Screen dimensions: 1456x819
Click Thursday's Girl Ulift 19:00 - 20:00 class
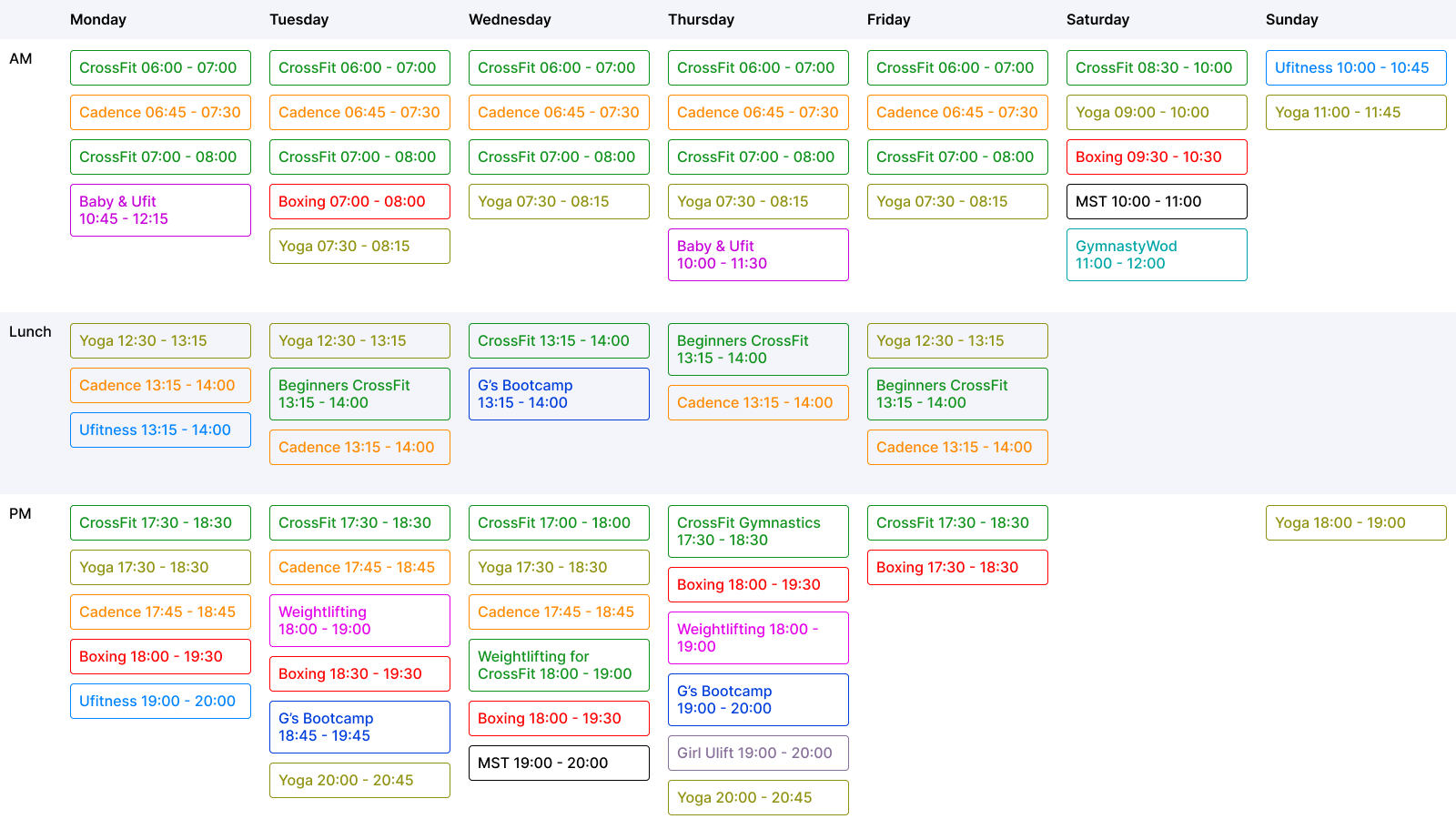coord(758,753)
